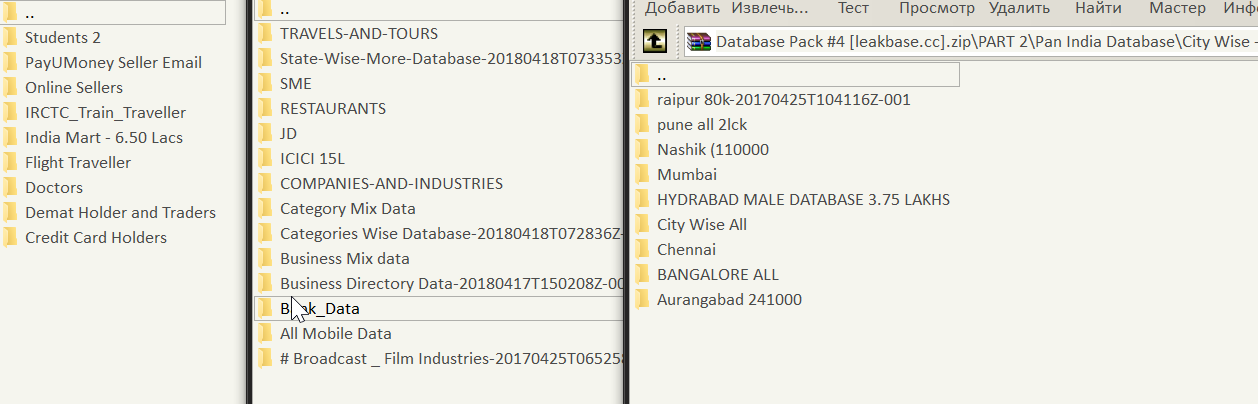Image resolution: width=1258 pixels, height=404 pixels.
Task: Select the highlighted 'Bank_Data' folder row
Action: pyautogui.click(x=440, y=308)
